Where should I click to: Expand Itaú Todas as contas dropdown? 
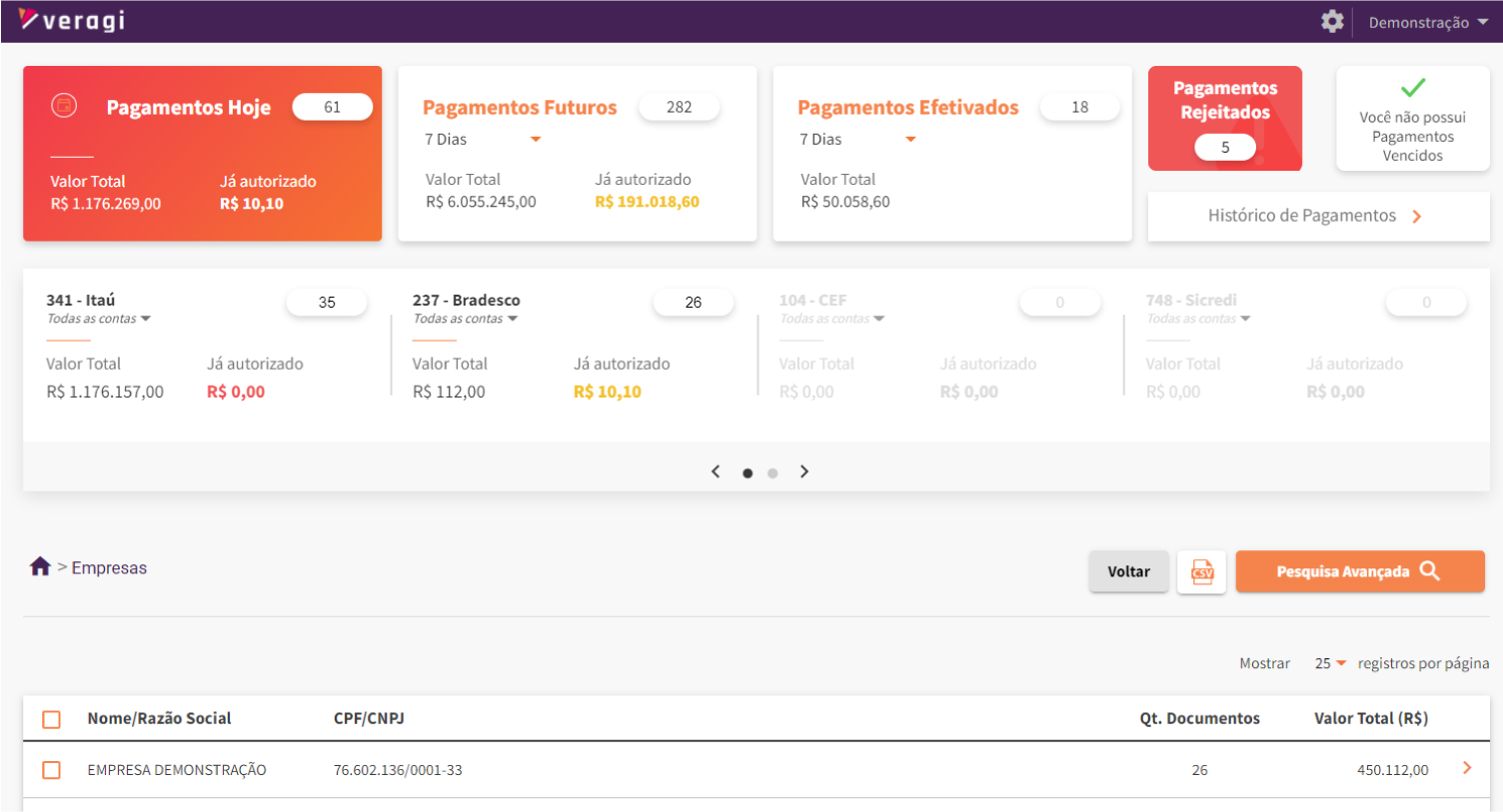99,319
